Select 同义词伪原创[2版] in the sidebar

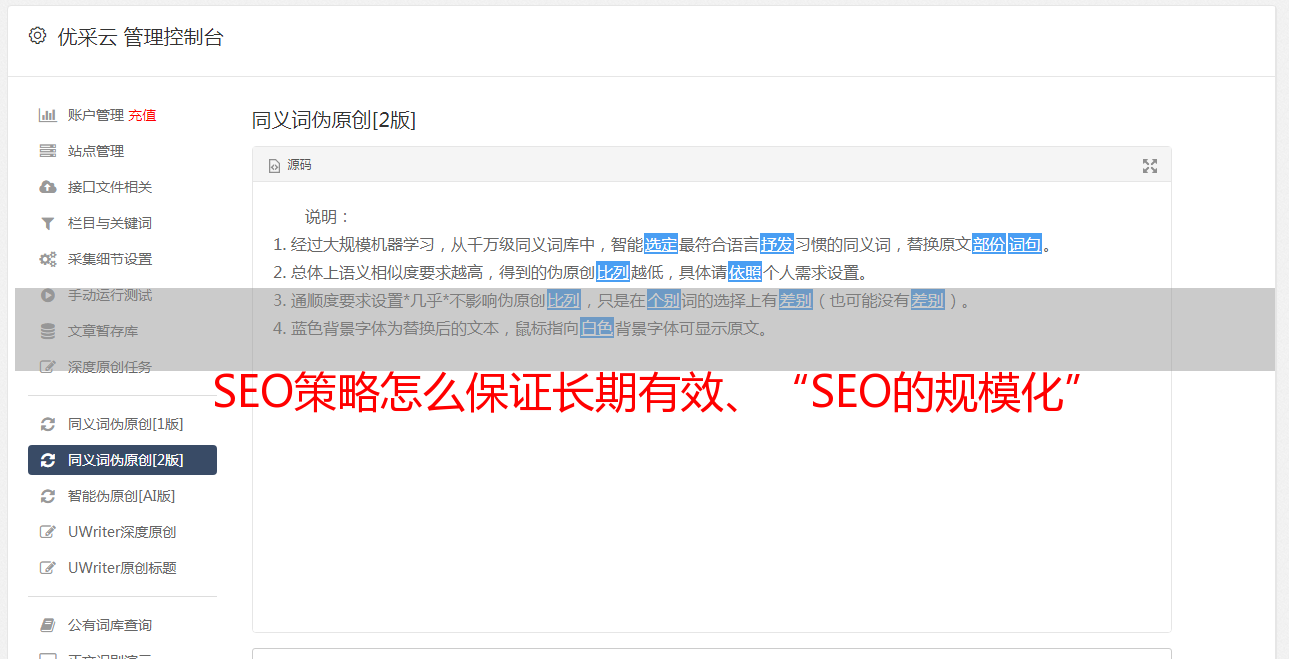pyautogui.click(x=122, y=460)
